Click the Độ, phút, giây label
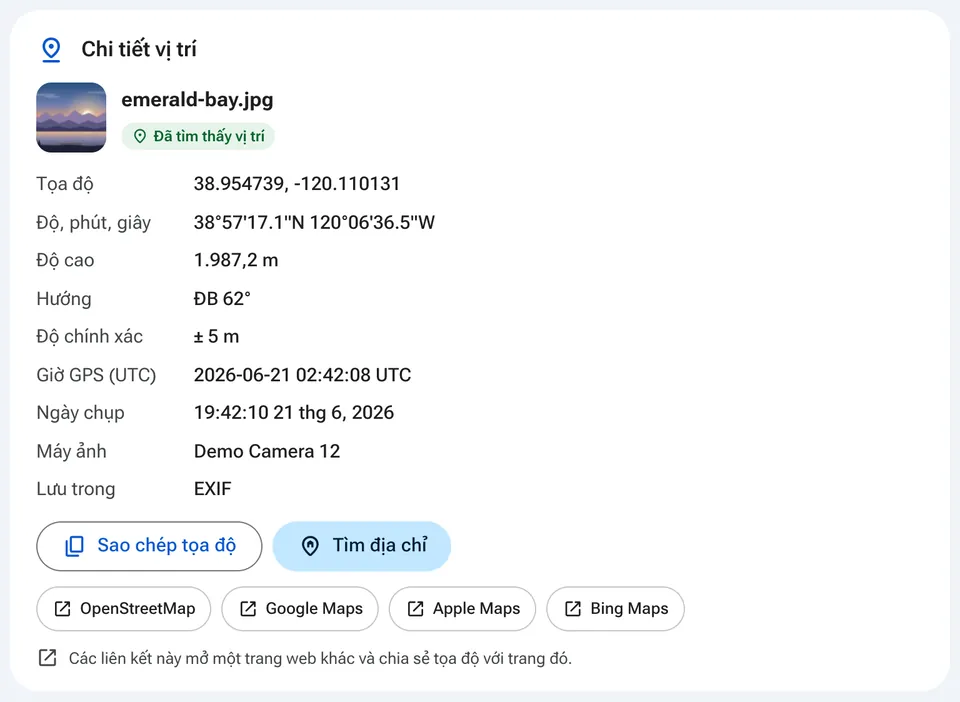The image size is (960, 702). pos(94,223)
